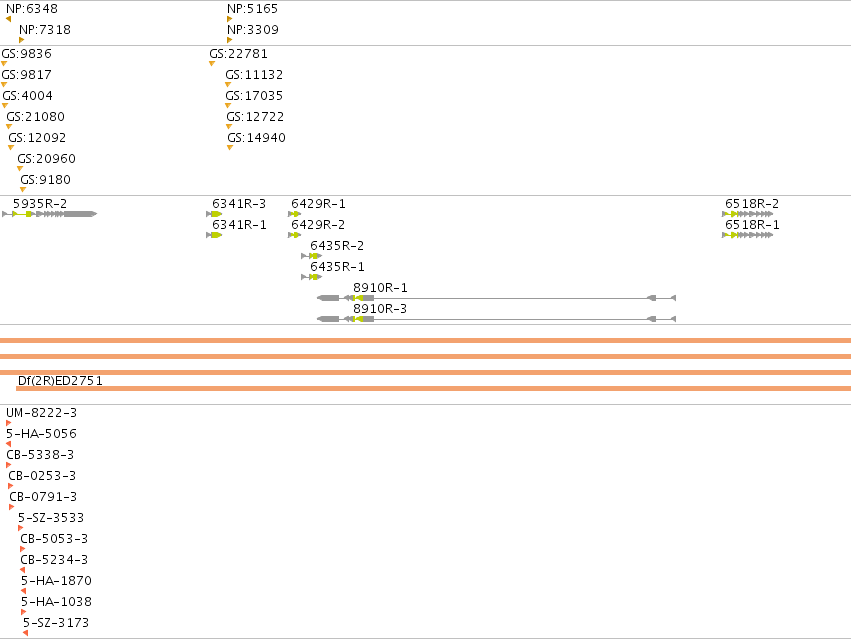
Task: Select the NP:3309 insertion label
Action: tap(253, 30)
